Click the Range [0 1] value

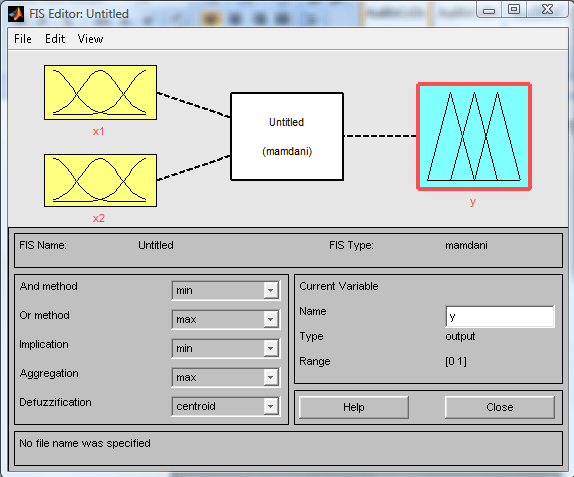(x=456, y=362)
